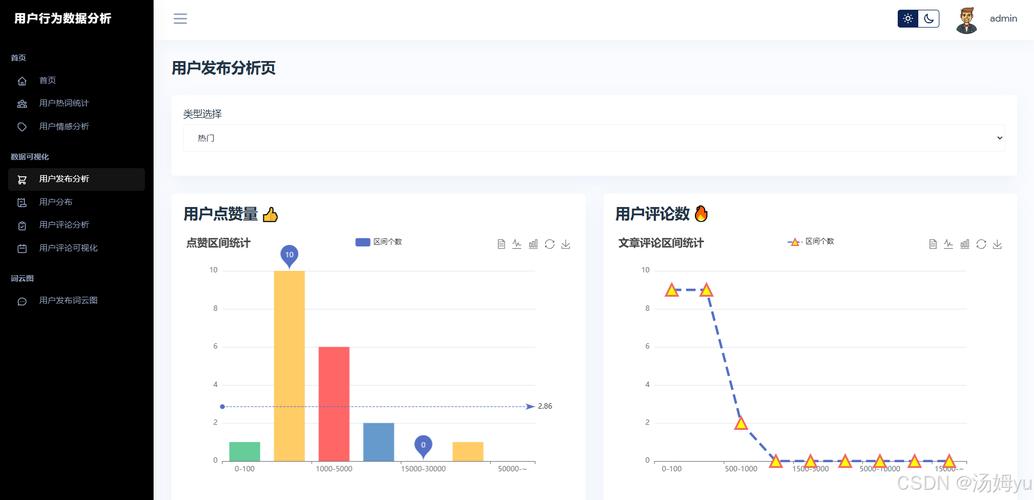The width and height of the screenshot is (1034, 500).
Task: Click the 点赞区间统计 chart title
Action: click(218, 243)
